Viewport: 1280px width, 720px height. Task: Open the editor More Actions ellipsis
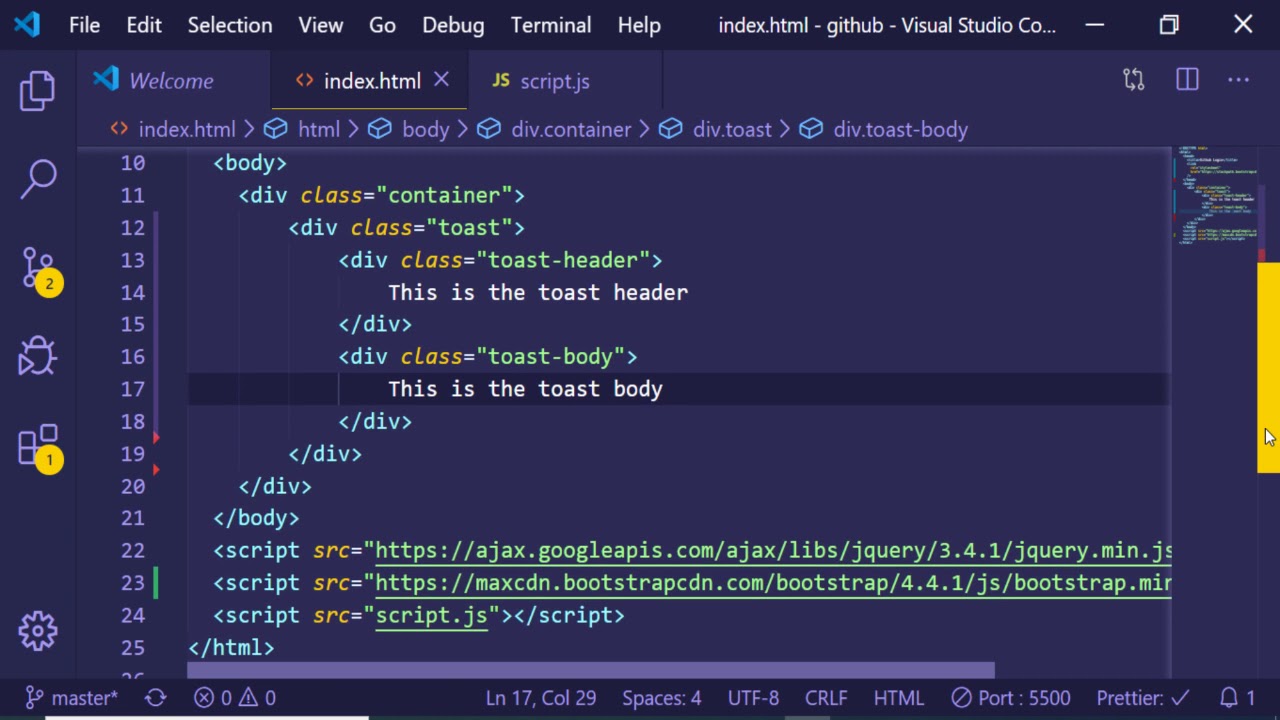(x=1238, y=81)
